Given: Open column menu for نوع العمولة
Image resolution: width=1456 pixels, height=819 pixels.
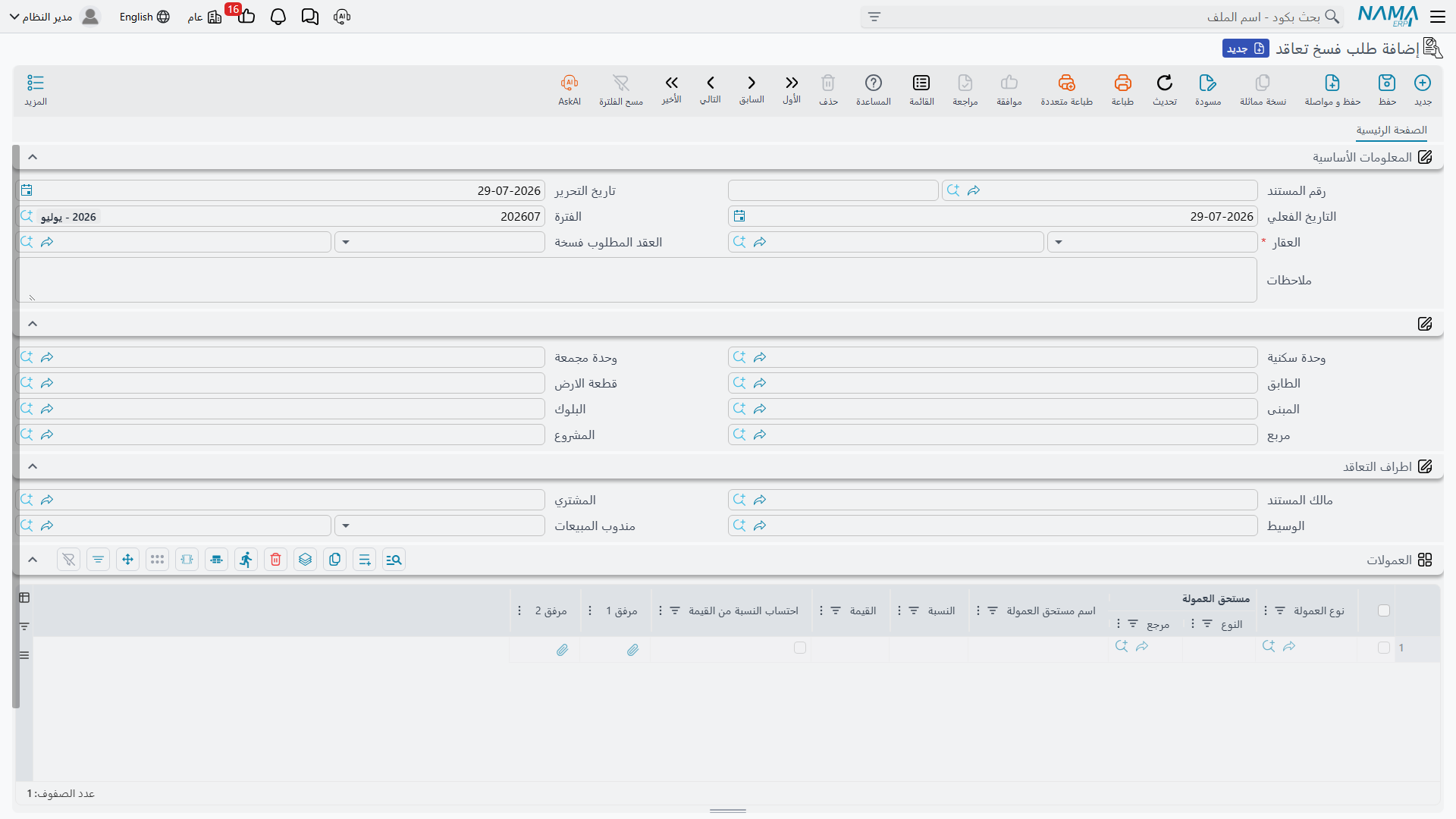Looking at the screenshot, I should [1265, 610].
